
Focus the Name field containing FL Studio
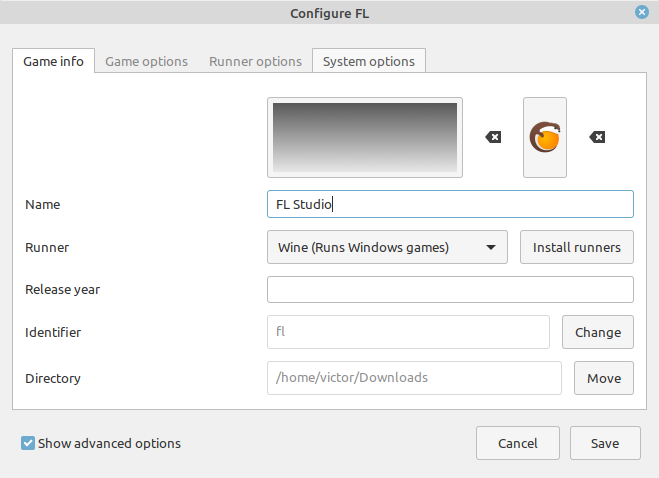pyautogui.click(x=450, y=204)
